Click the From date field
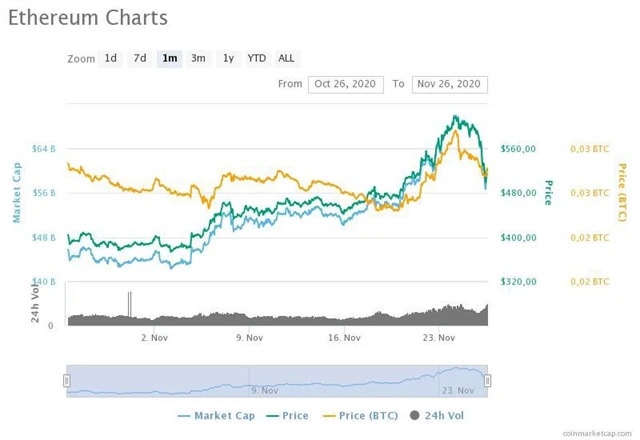640x440 pixels. pyautogui.click(x=345, y=84)
